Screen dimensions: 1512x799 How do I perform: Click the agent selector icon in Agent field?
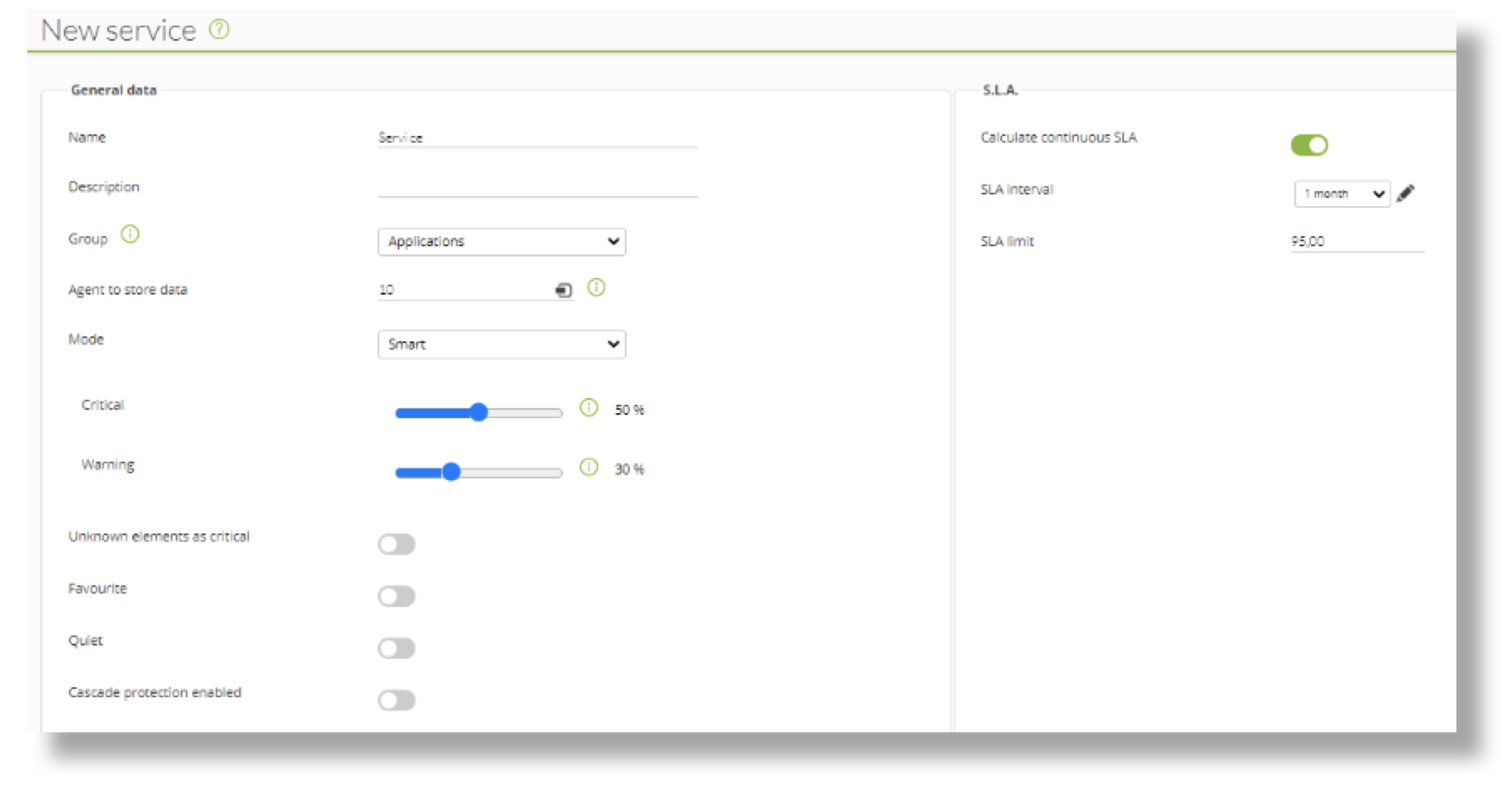click(563, 290)
